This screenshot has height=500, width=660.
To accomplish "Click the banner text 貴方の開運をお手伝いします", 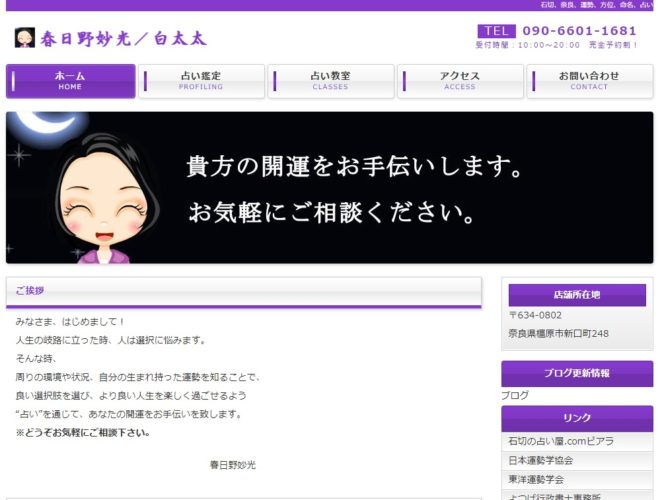I will pos(353,166).
